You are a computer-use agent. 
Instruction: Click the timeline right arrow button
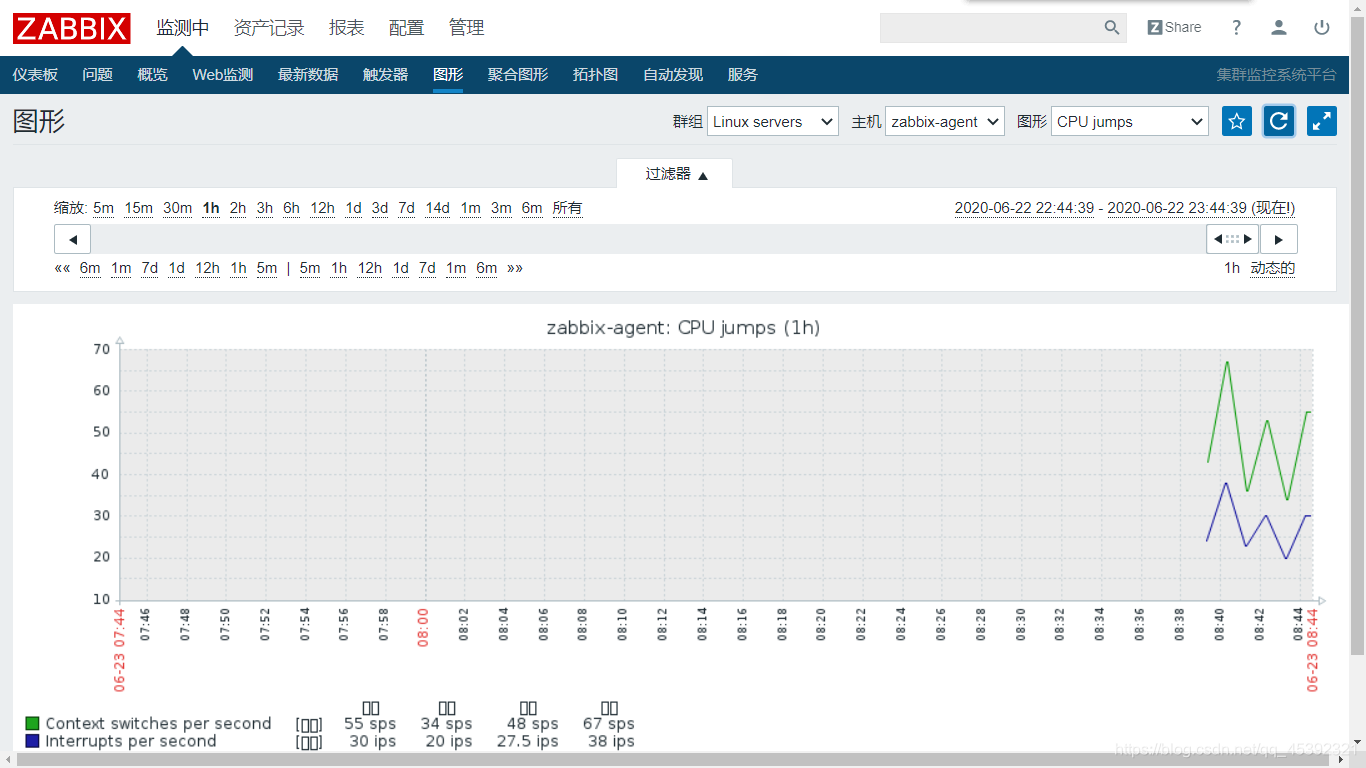pyautogui.click(x=1279, y=239)
